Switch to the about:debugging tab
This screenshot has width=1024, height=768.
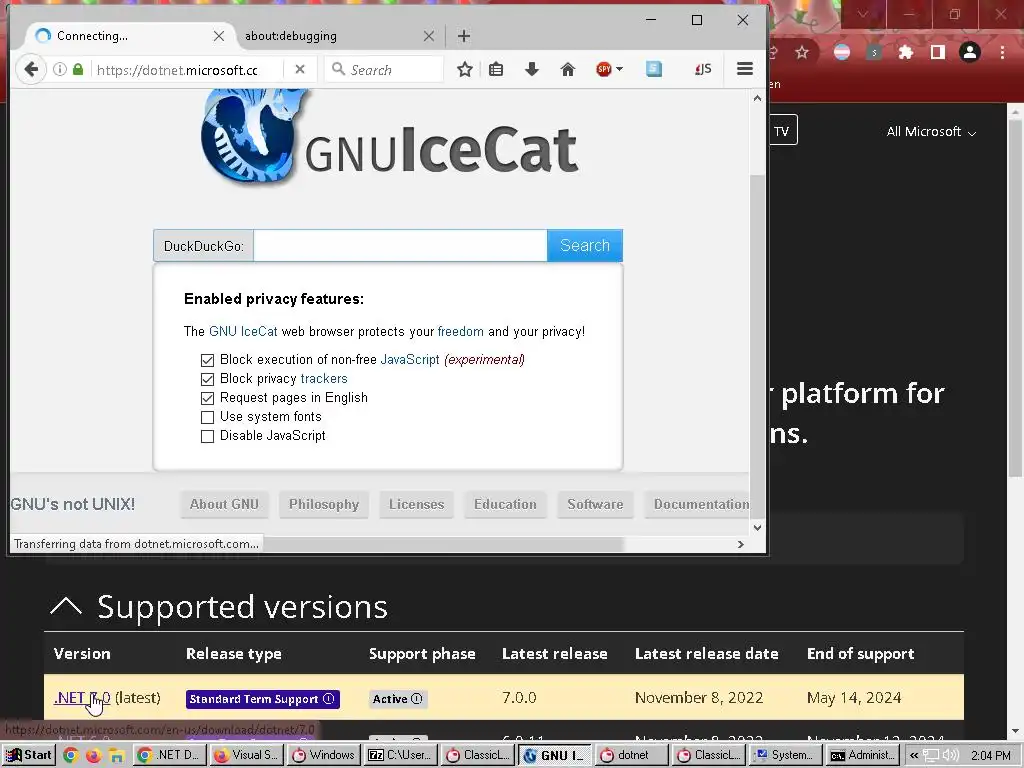pyautogui.click(x=291, y=36)
